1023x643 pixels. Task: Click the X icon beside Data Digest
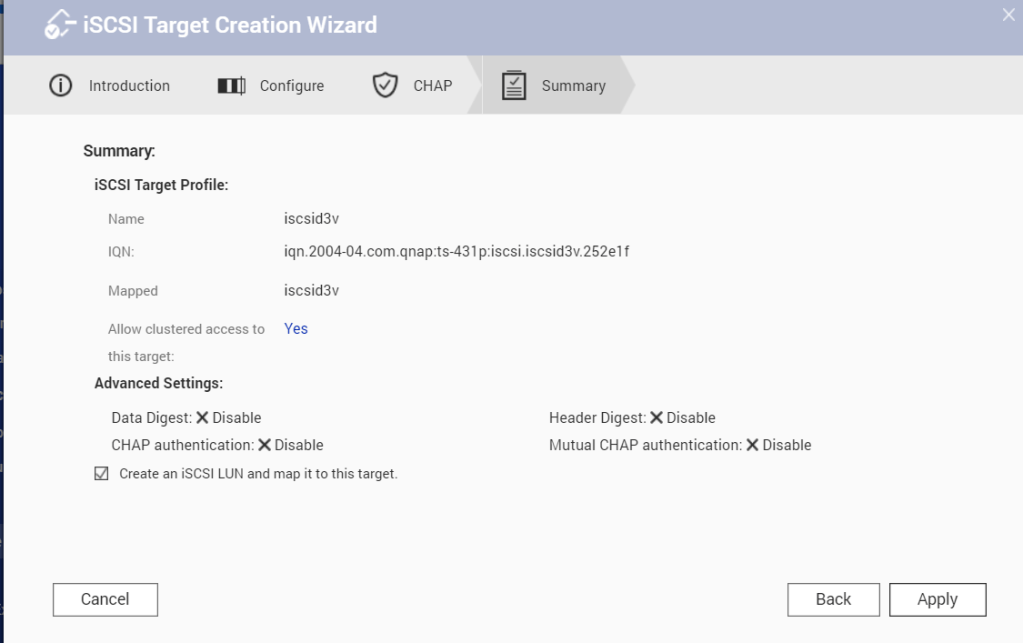[x=202, y=418]
